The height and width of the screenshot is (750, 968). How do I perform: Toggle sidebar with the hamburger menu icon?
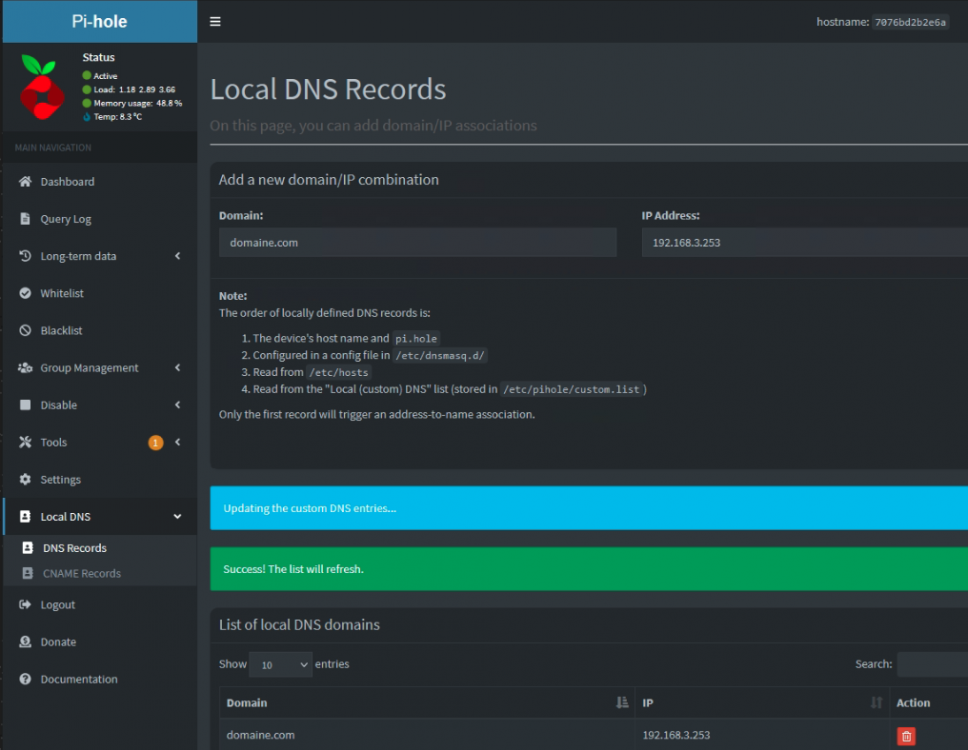pos(215,22)
